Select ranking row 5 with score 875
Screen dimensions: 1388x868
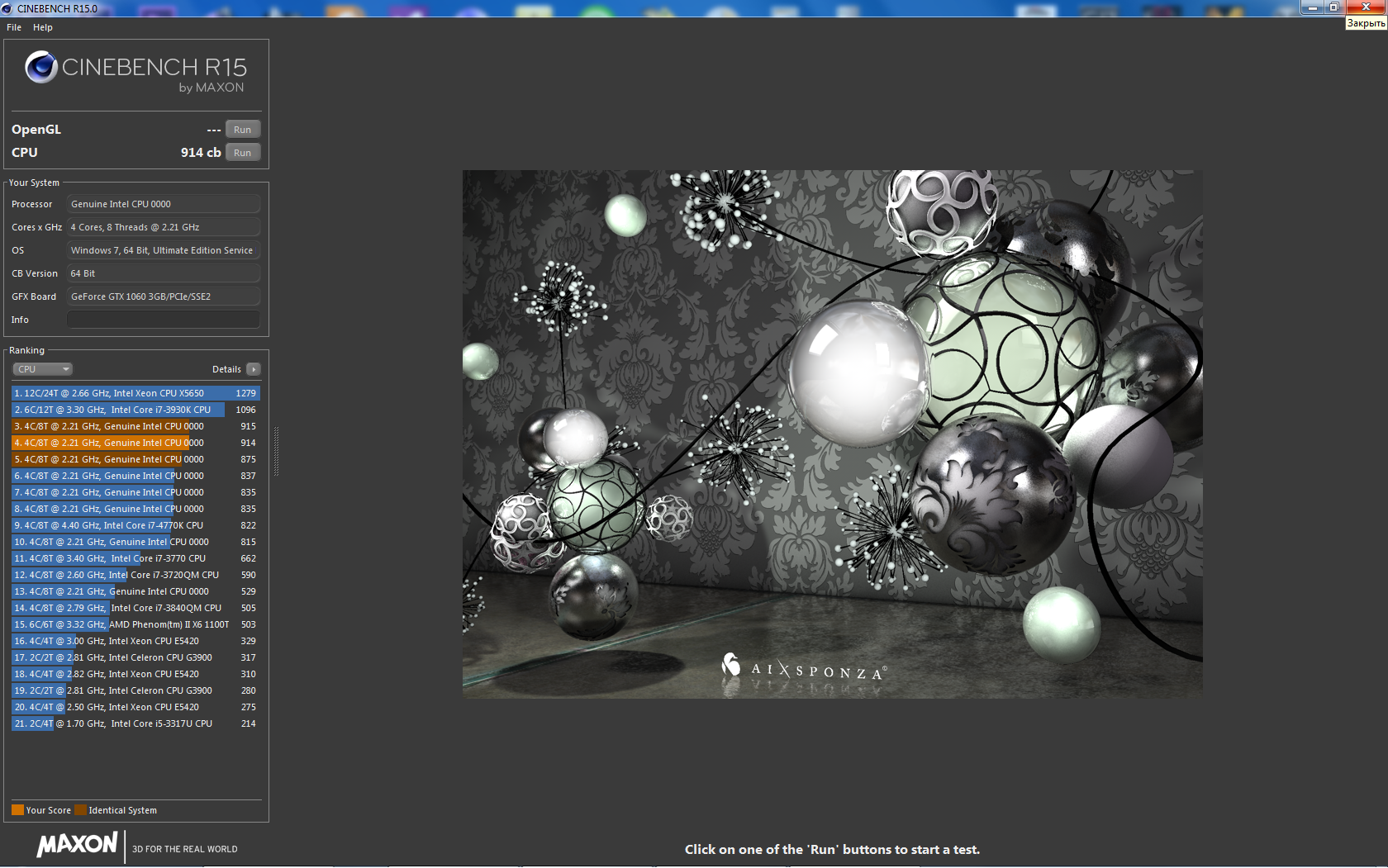tap(135, 459)
